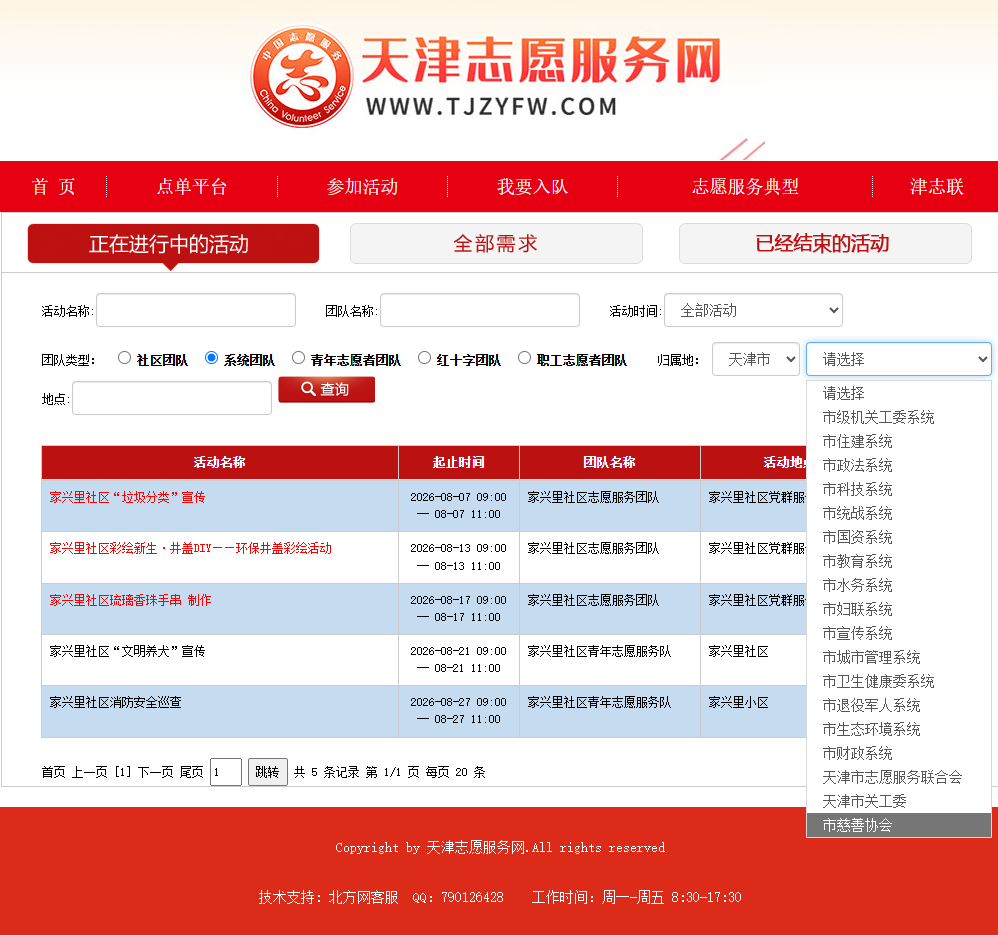
Task: Open the 家兴里社区“文明养犬”宣传 activity
Action: coord(127,651)
